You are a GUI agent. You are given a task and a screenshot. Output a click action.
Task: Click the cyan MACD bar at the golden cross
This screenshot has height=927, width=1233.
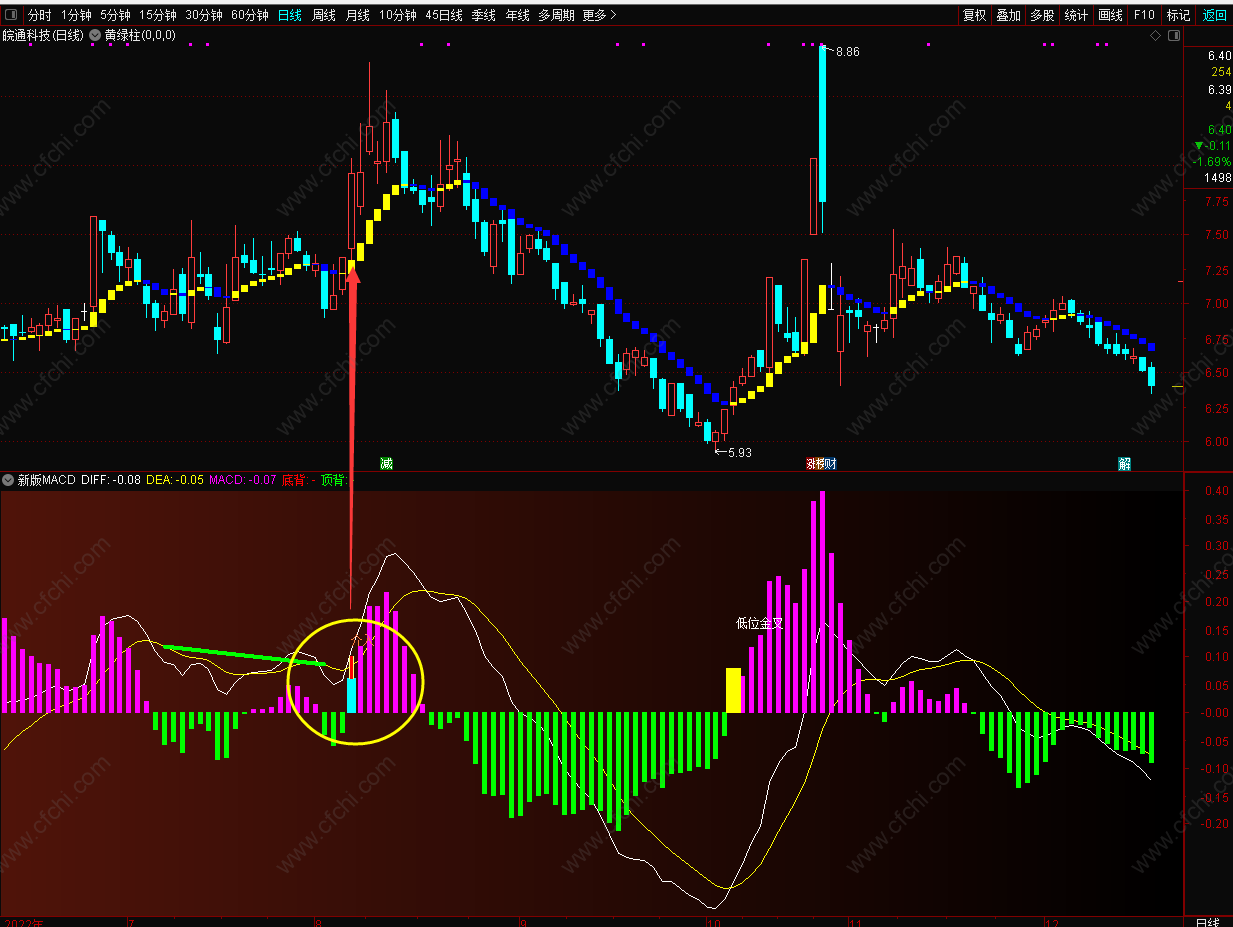point(351,696)
